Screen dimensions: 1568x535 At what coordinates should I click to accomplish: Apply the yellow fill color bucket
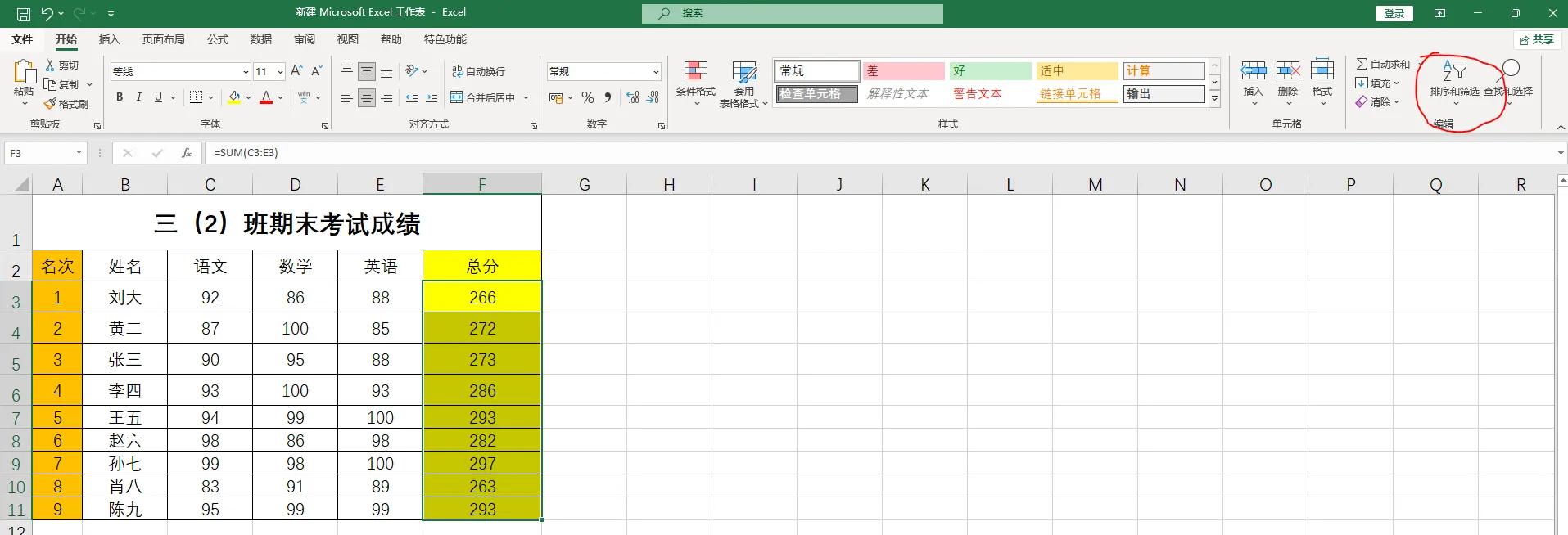coord(235,97)
